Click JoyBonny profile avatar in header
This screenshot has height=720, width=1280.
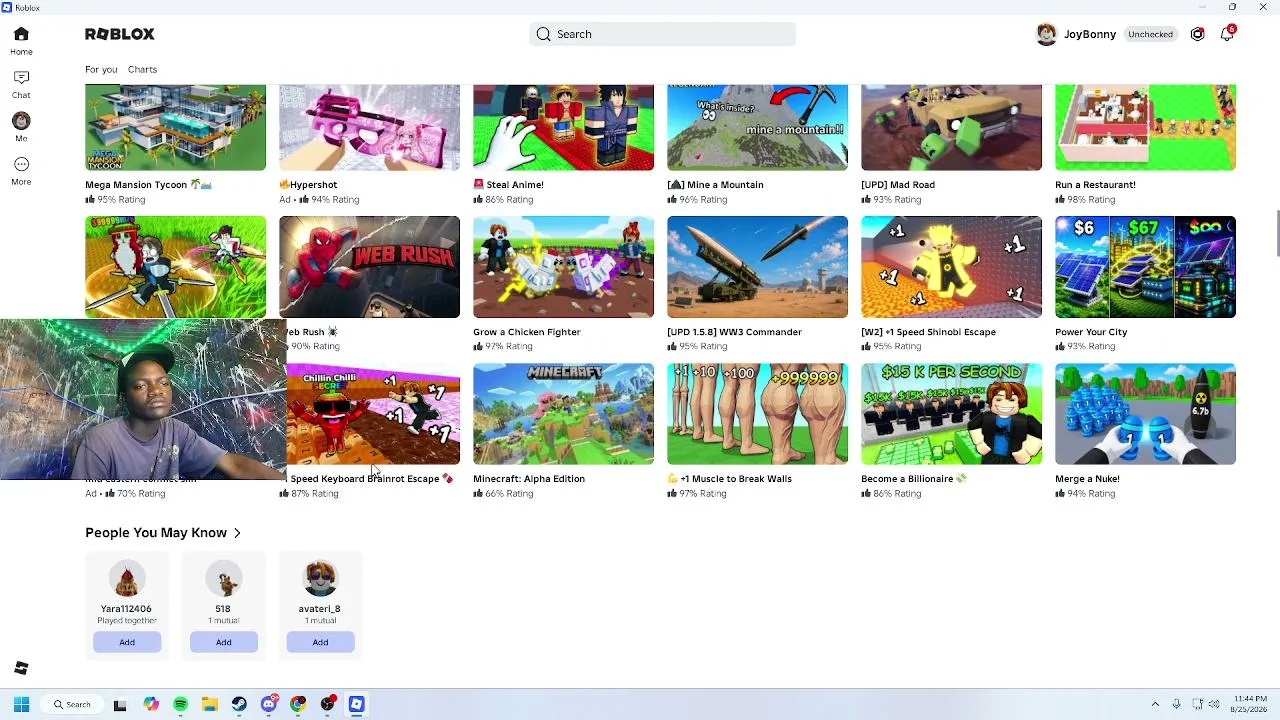[x=1046, y=34]
